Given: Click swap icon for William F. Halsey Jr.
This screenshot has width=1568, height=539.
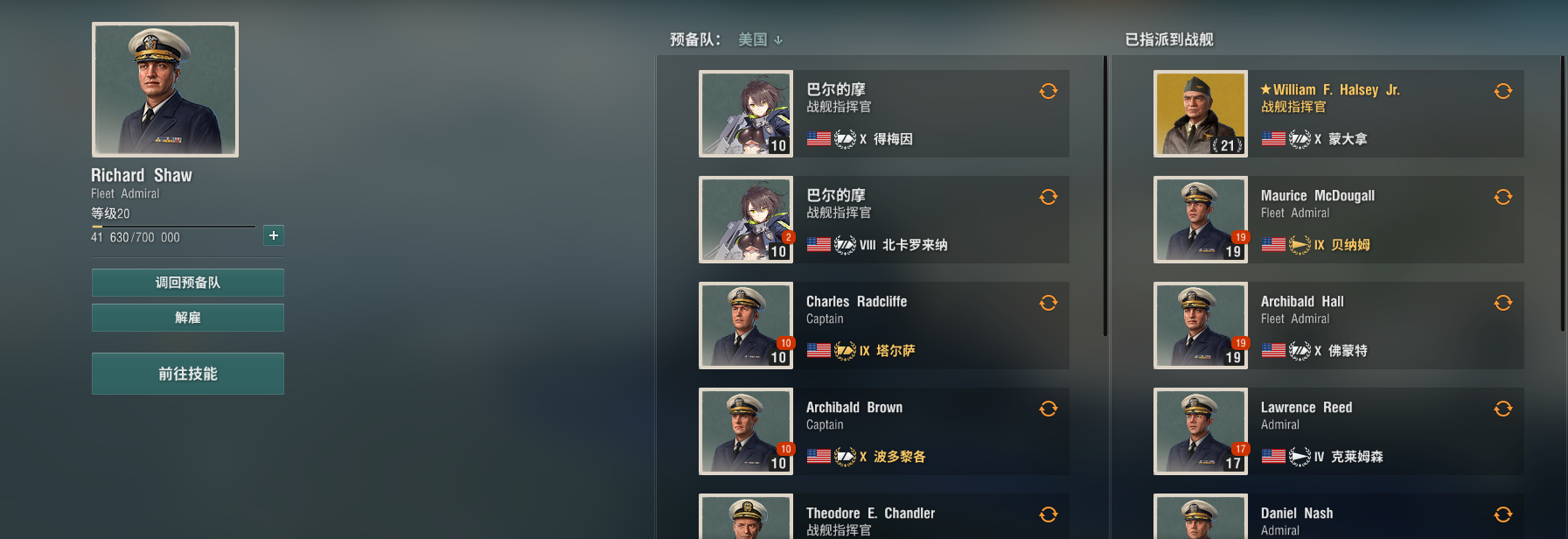Looking at the screenshot, I should click(x=1502, y=91).
